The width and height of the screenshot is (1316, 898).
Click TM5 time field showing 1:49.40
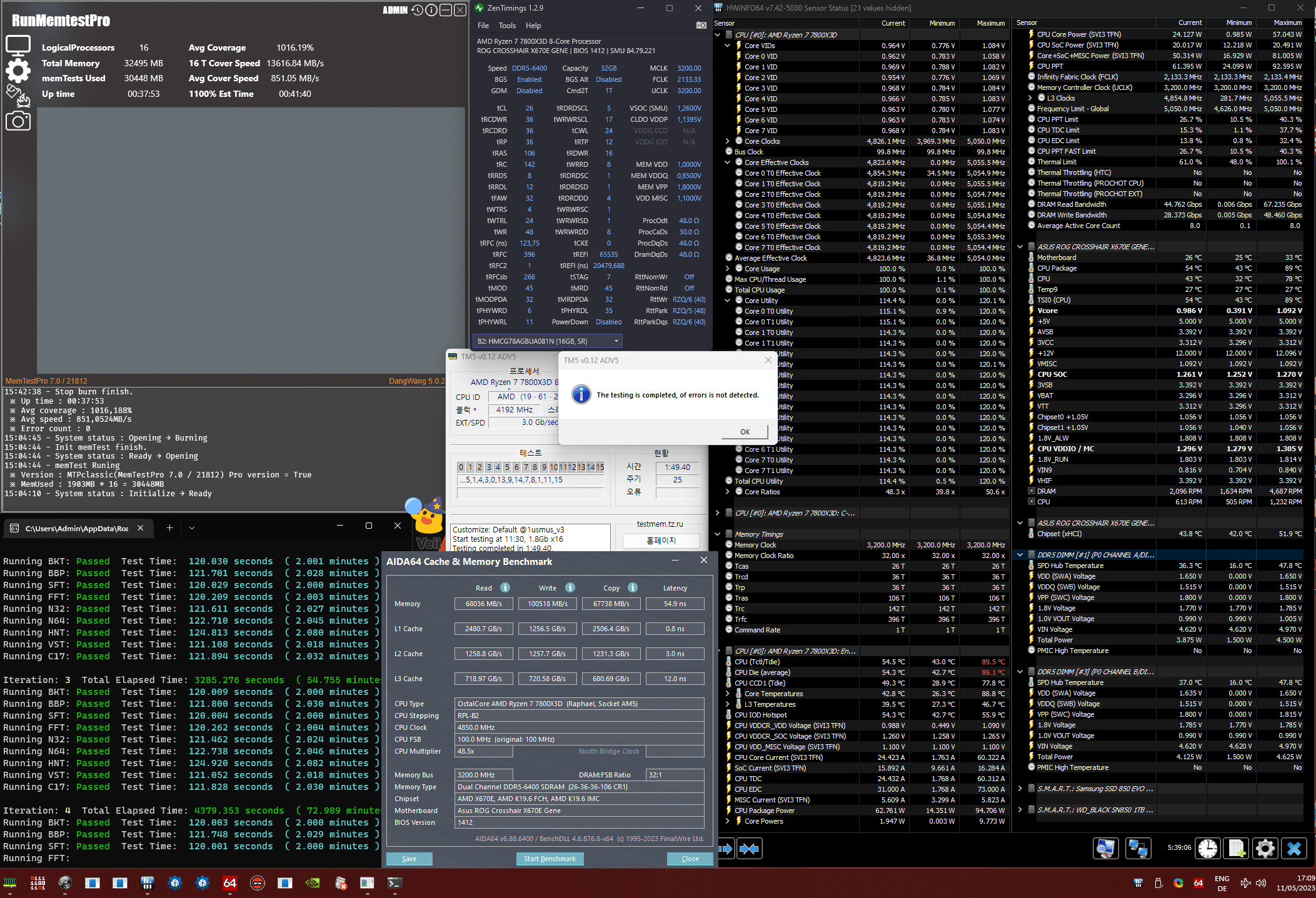point(677,467)
